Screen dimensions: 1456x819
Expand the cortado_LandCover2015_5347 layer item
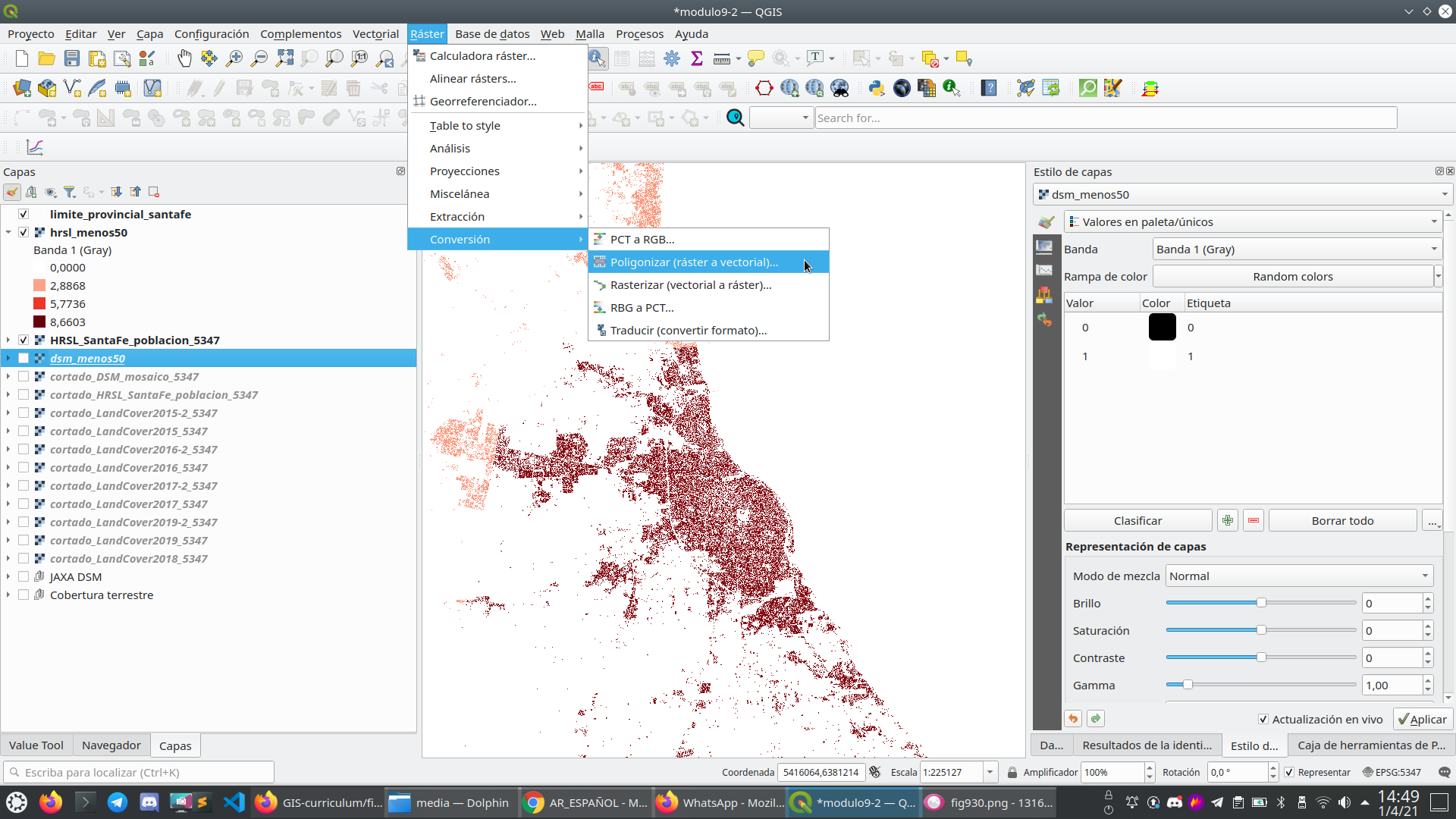point(9,431)
